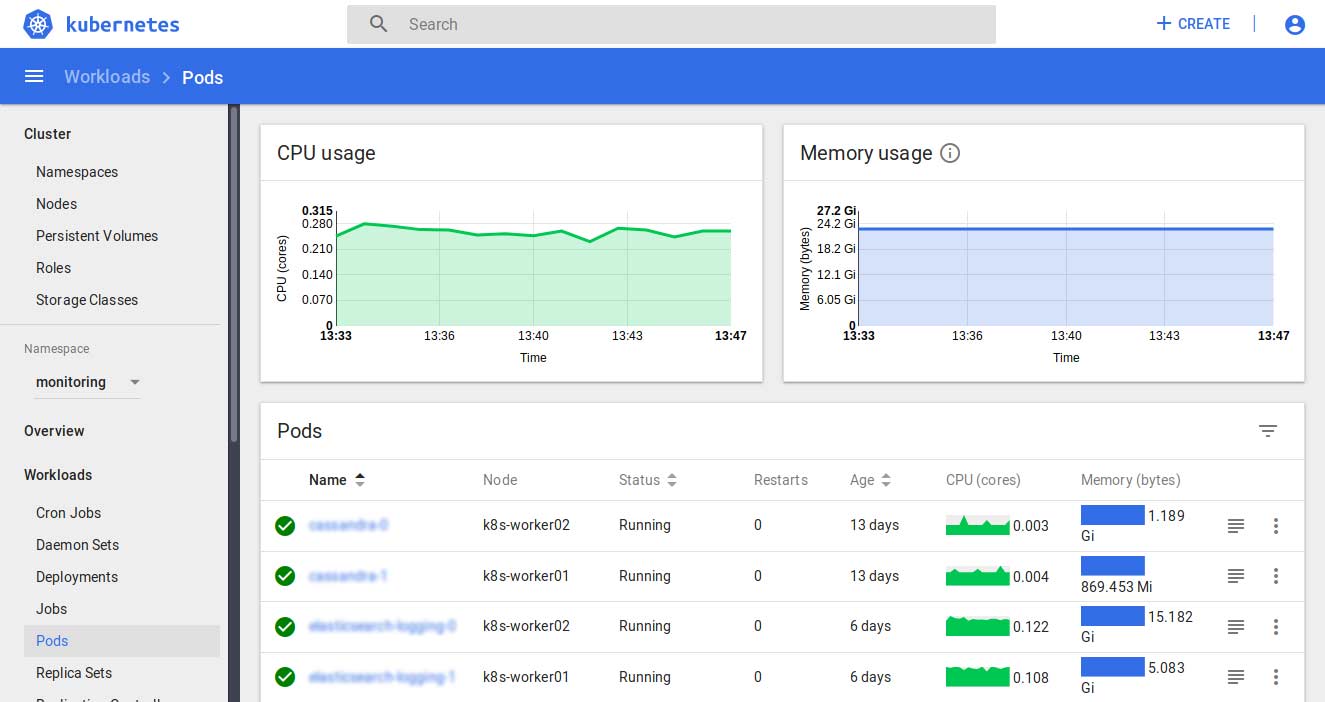Screen dimensions: 1325x702
Task: Open the elasticsearch-logging-1 pod link
Action: pyautogui.click(x=382, y=677)
